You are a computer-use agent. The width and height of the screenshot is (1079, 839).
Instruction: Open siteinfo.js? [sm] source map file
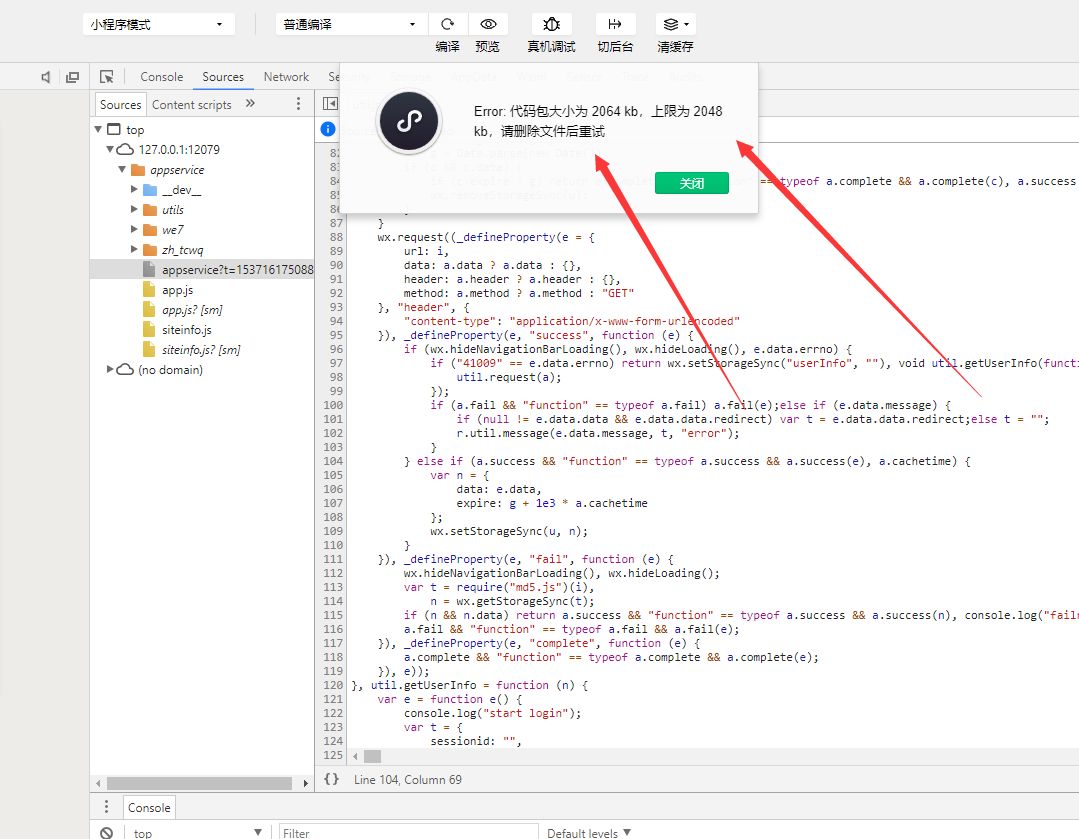point(201,350)
